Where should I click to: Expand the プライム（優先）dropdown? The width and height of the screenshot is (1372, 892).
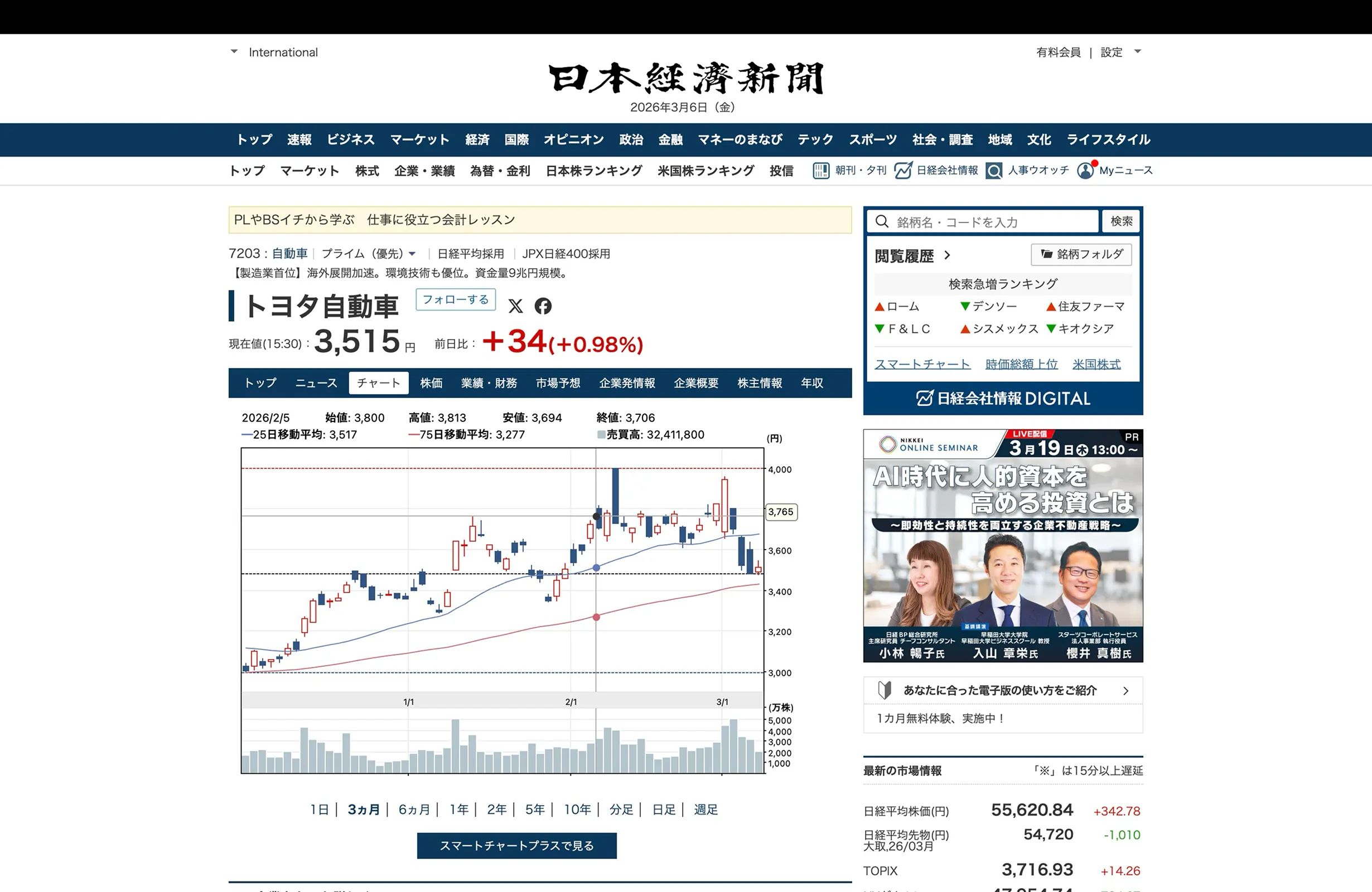point(412,254)
